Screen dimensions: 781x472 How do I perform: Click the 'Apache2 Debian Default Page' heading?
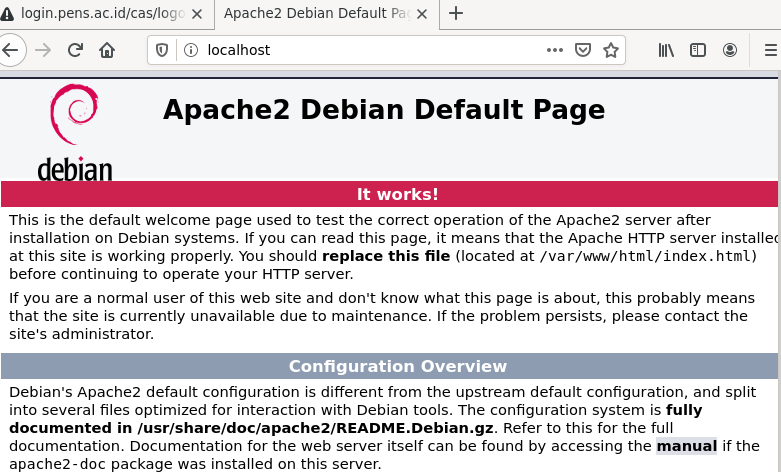click(x=384, y=109)
